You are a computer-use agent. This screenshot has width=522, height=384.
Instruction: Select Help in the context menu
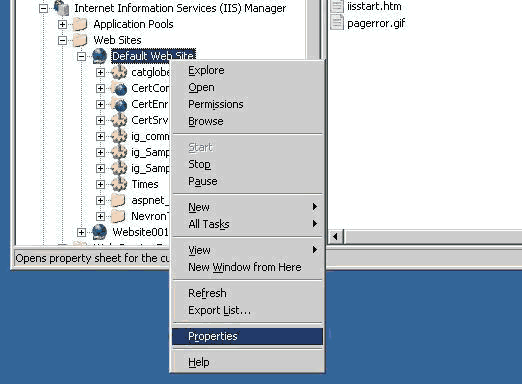point(247,362)
